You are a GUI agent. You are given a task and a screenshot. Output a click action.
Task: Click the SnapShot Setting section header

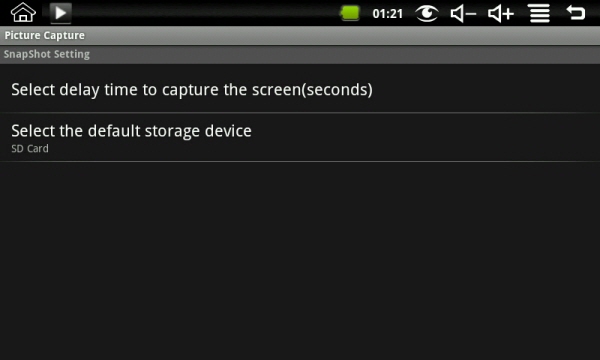tap(300, 54)
